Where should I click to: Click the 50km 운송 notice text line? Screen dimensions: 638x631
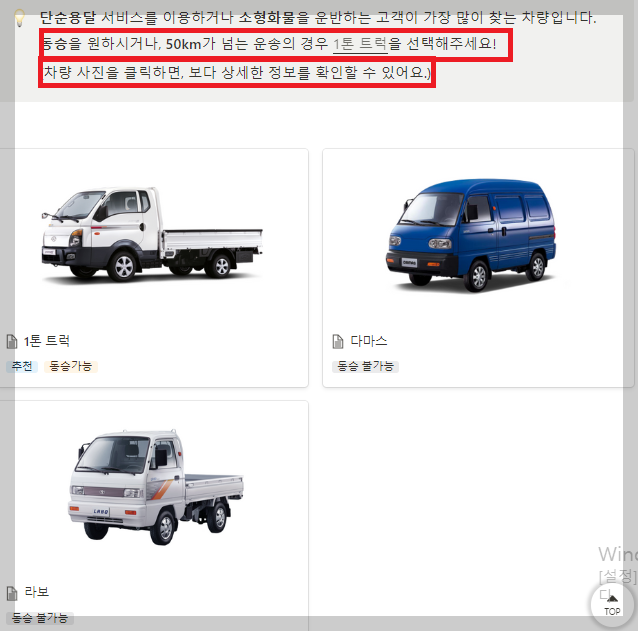[x=269, y=44]
